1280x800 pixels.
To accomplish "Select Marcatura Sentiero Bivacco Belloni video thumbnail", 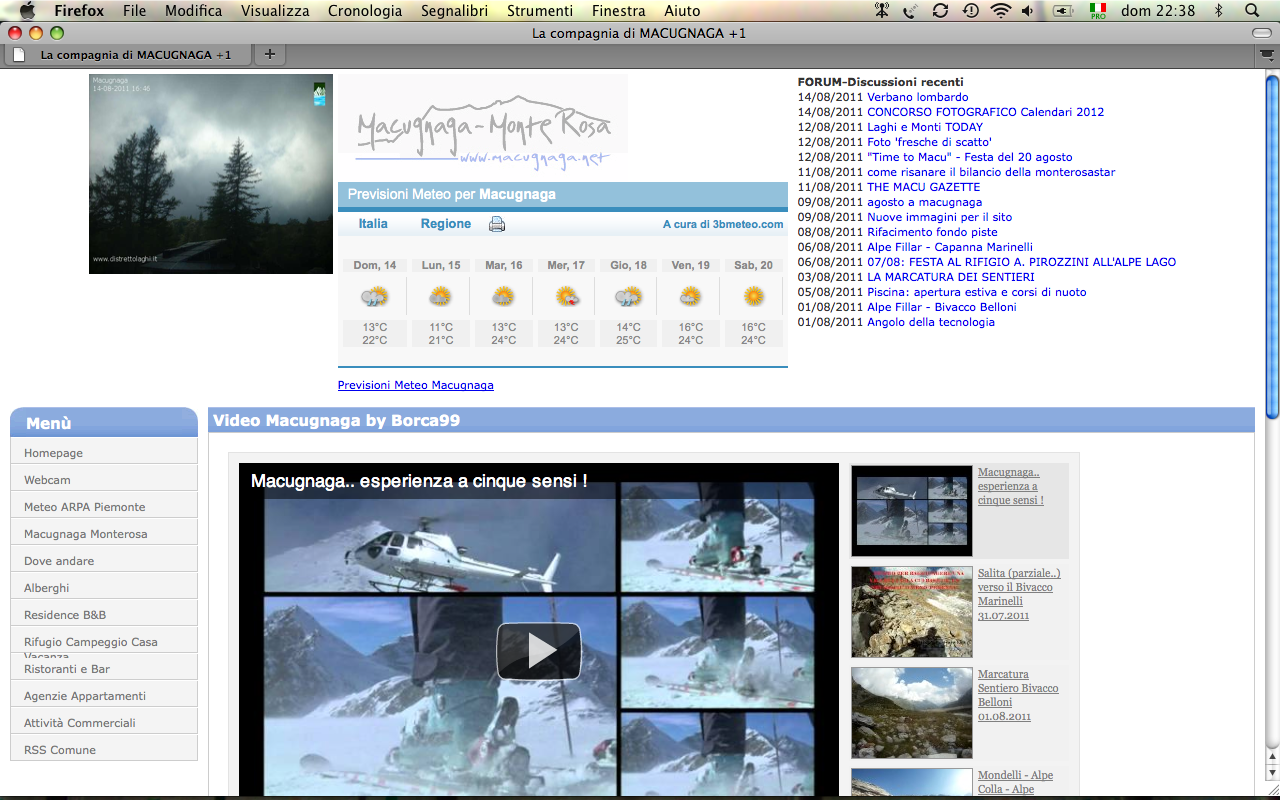I will pos(912,712).
